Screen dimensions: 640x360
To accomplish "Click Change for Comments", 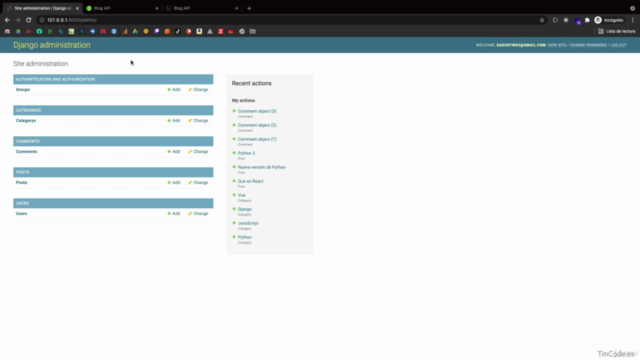I will coord(198,151).
